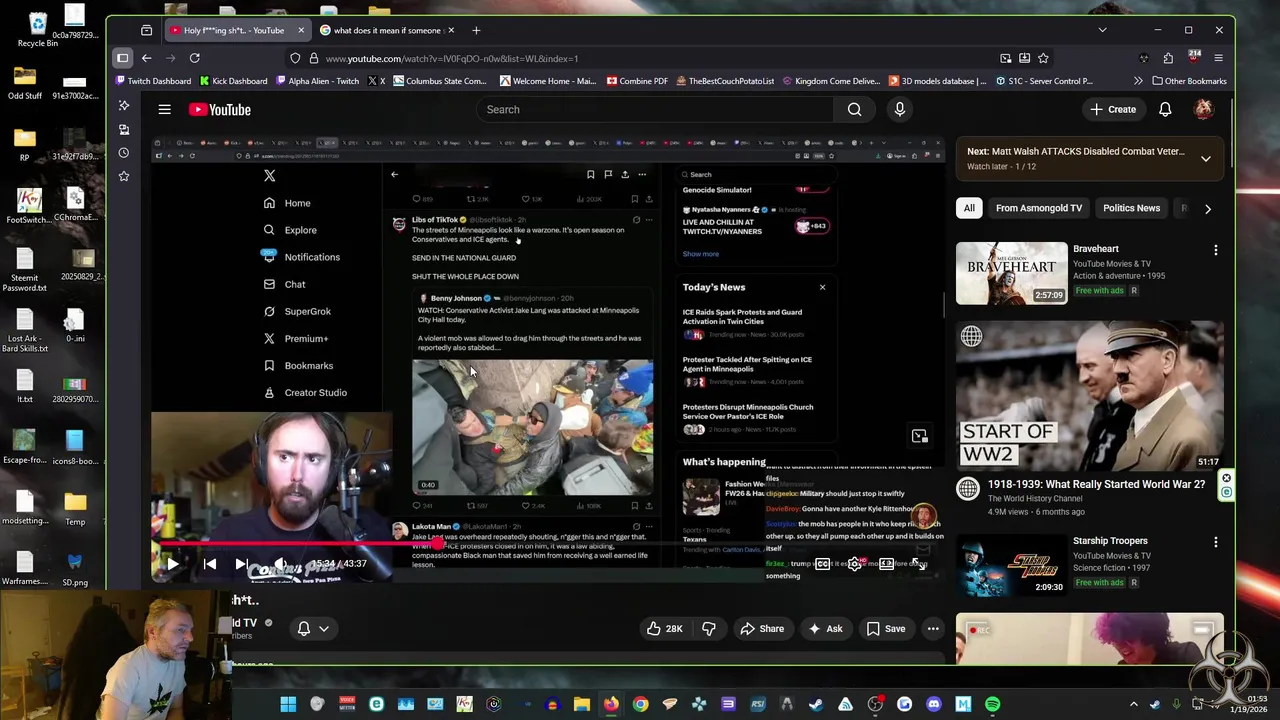1280x720 pixels.
Task: Click the YouTube search field
Action: 655,109
